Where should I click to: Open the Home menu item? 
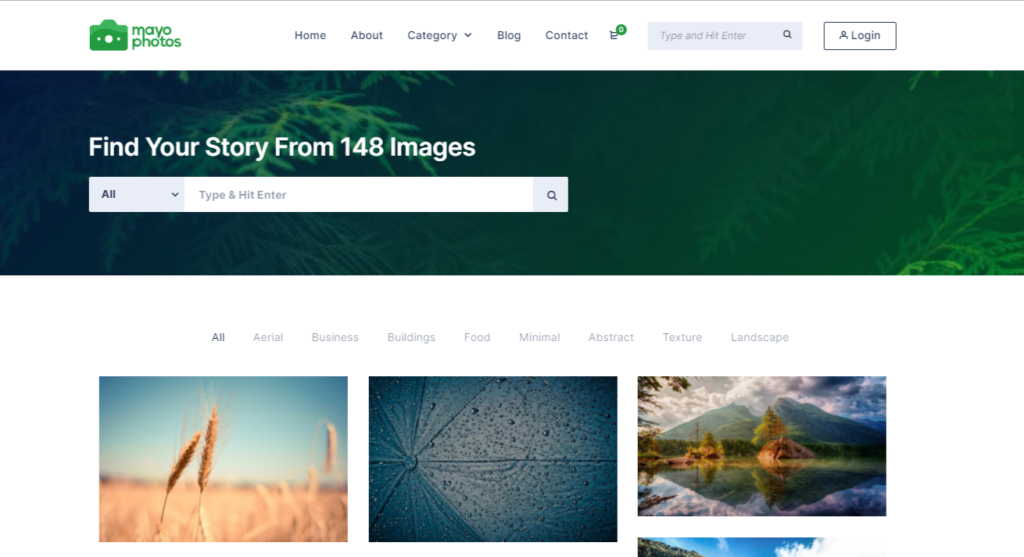[x=310, y=35]
